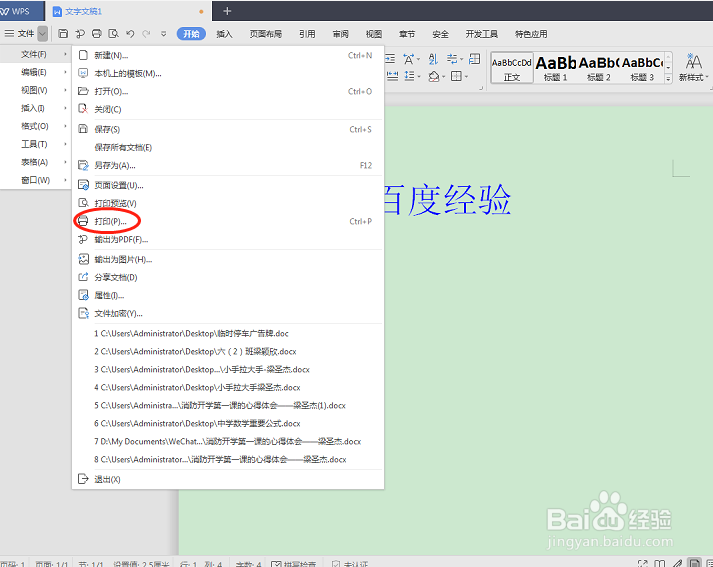This screenshot has width=713, height=567.
Task: Apply the 标题 2 heading style
Action: click(599, 68)
